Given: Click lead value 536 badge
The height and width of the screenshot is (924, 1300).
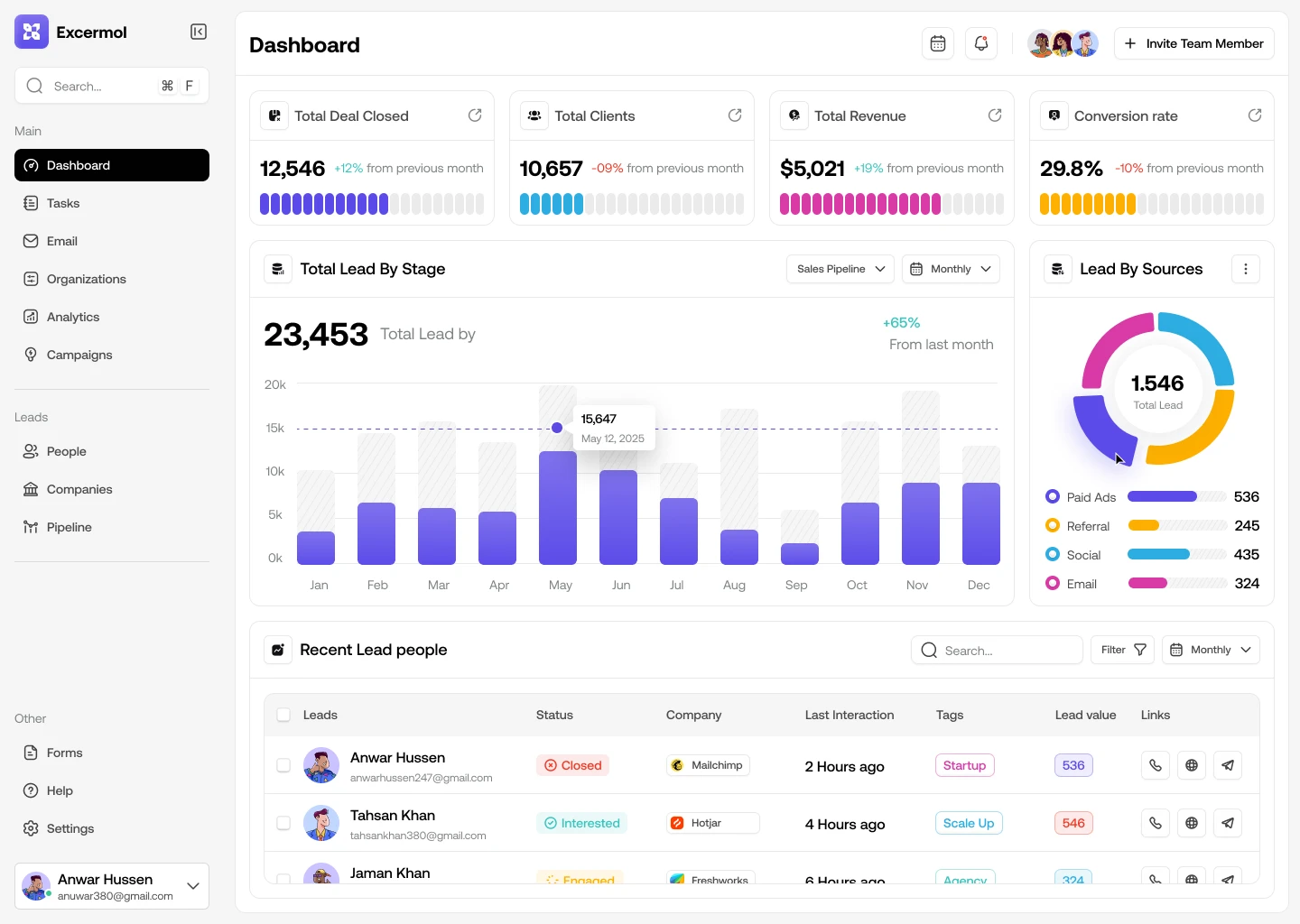Looking at the screenshot, I should pos(1073,765).
